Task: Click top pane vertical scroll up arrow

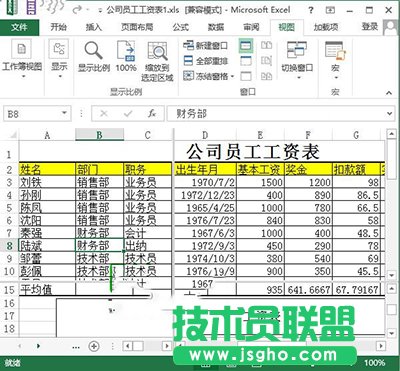Action: (x=392, y=134)
